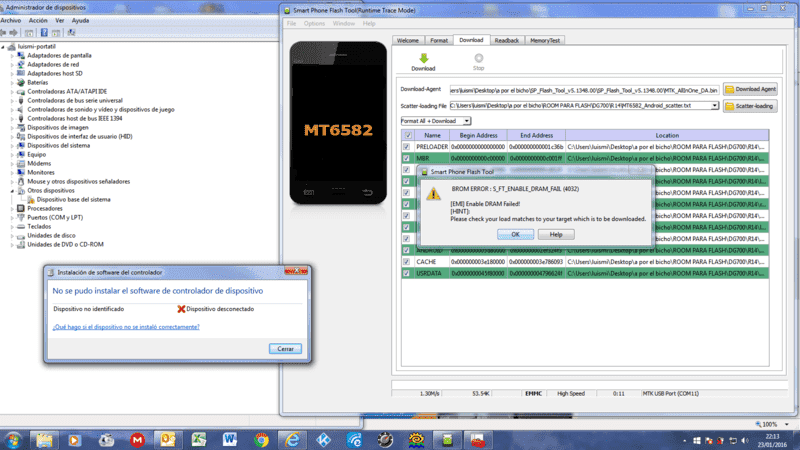The height and width of the screenshot is (450, 800).
Task: Open the Scatter-loading File path dropdown arrow
Action: point(715,106)
